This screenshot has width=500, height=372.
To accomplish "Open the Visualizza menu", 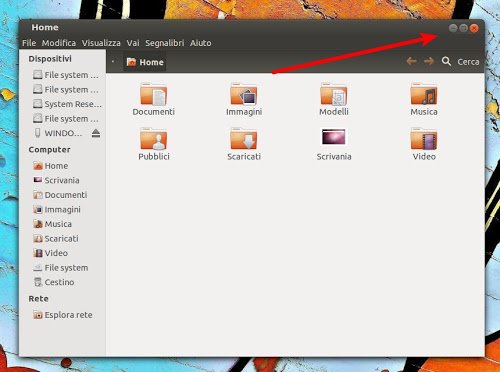I will [101, 43].
